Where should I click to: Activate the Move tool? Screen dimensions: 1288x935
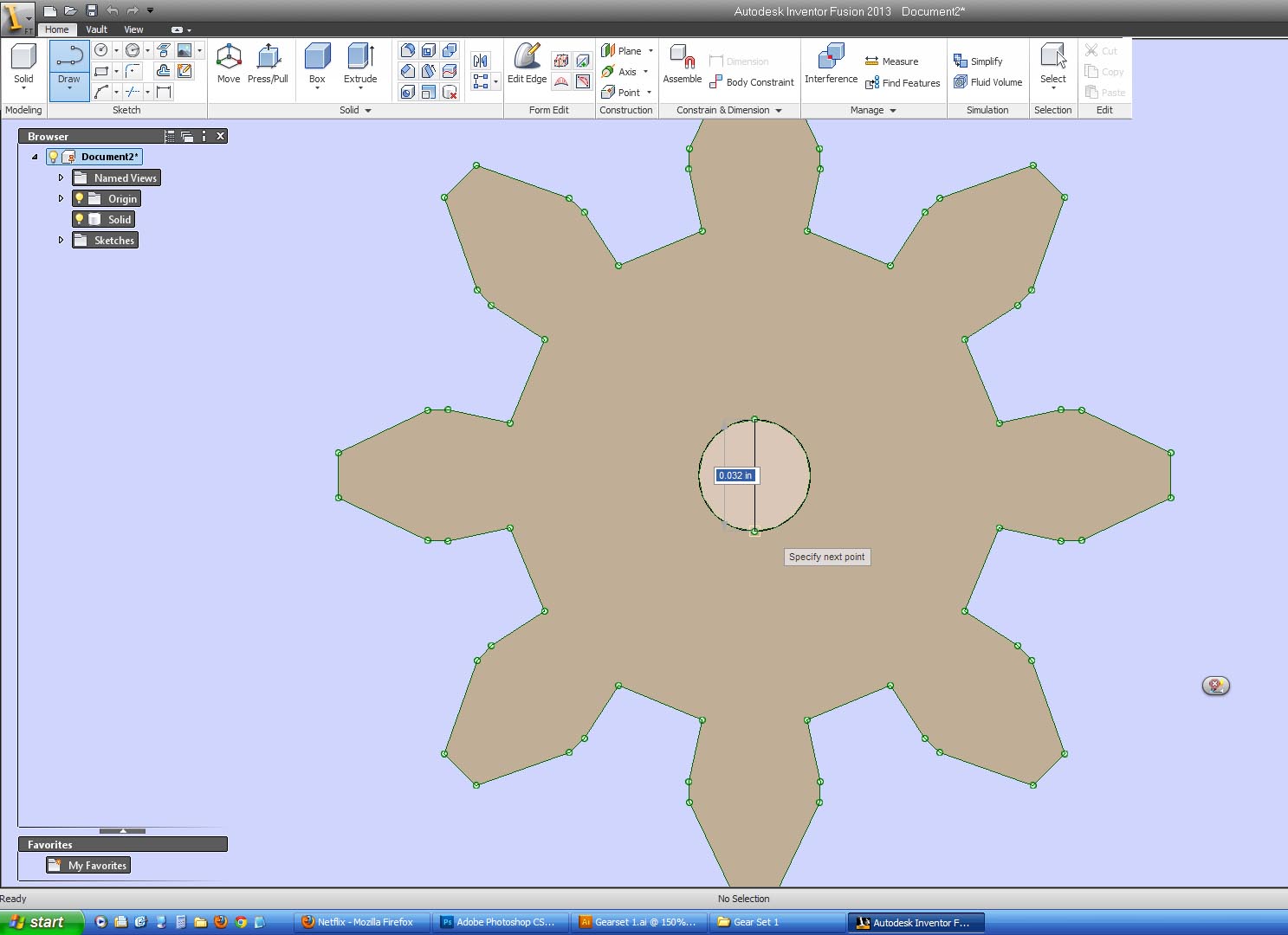pyautogui.click(x=229, y=65)
